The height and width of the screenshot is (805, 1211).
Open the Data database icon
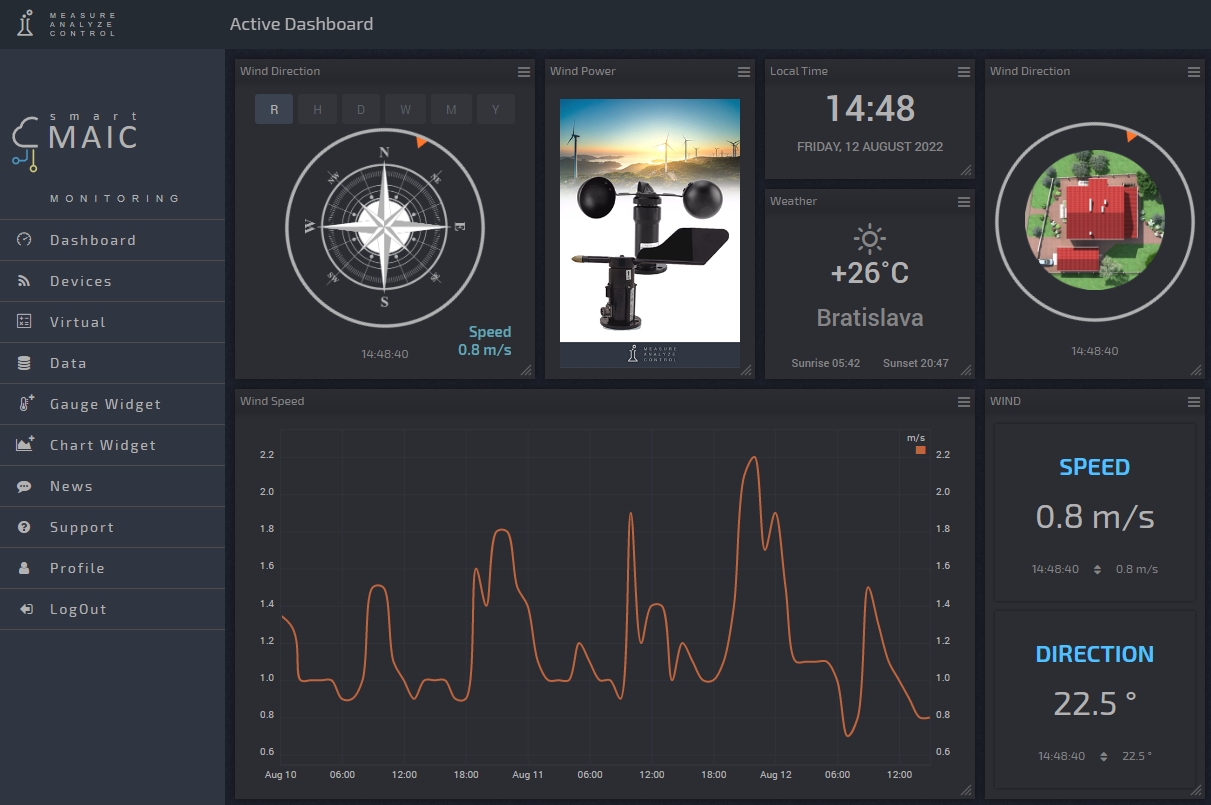coord(27,363)
